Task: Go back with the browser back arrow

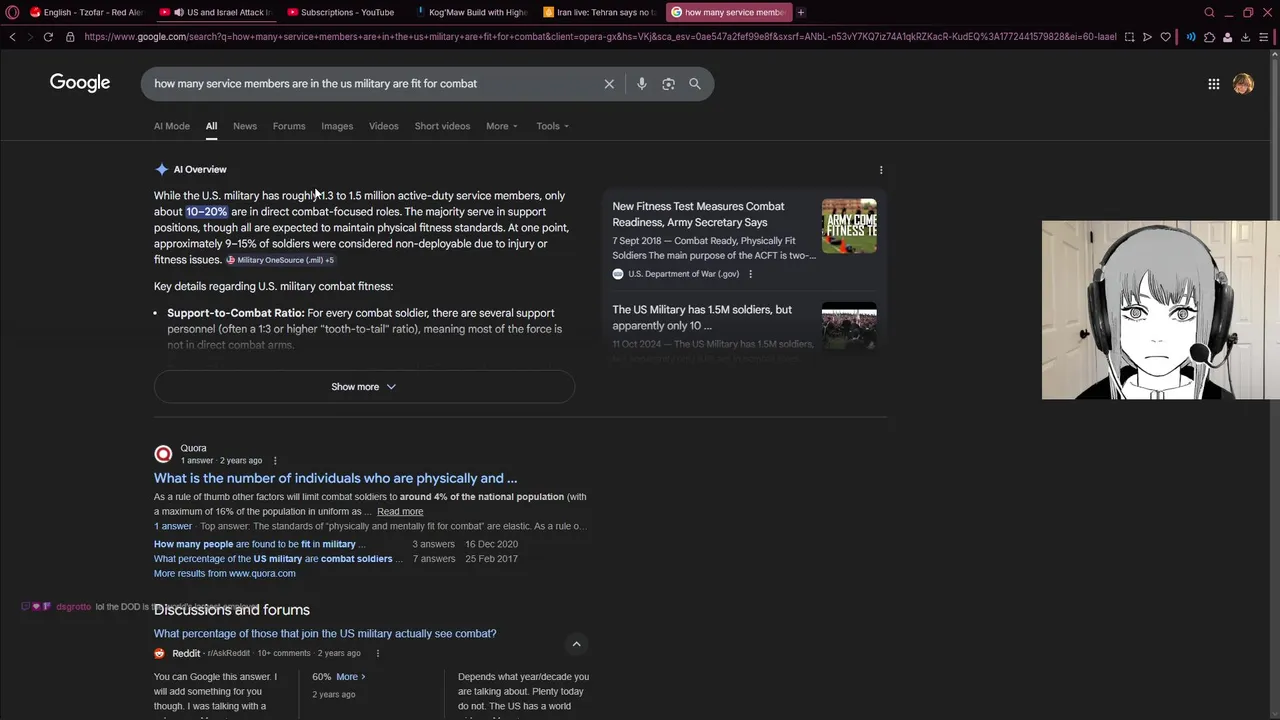Action: pos(12,37)
